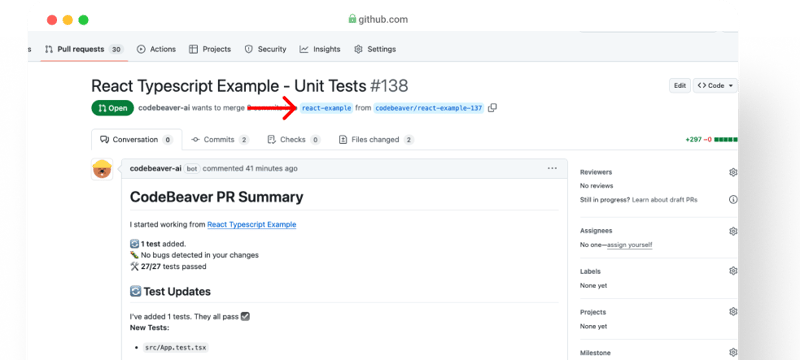Click the codebeaver-ai beaver avatar

tap(102, 169)
